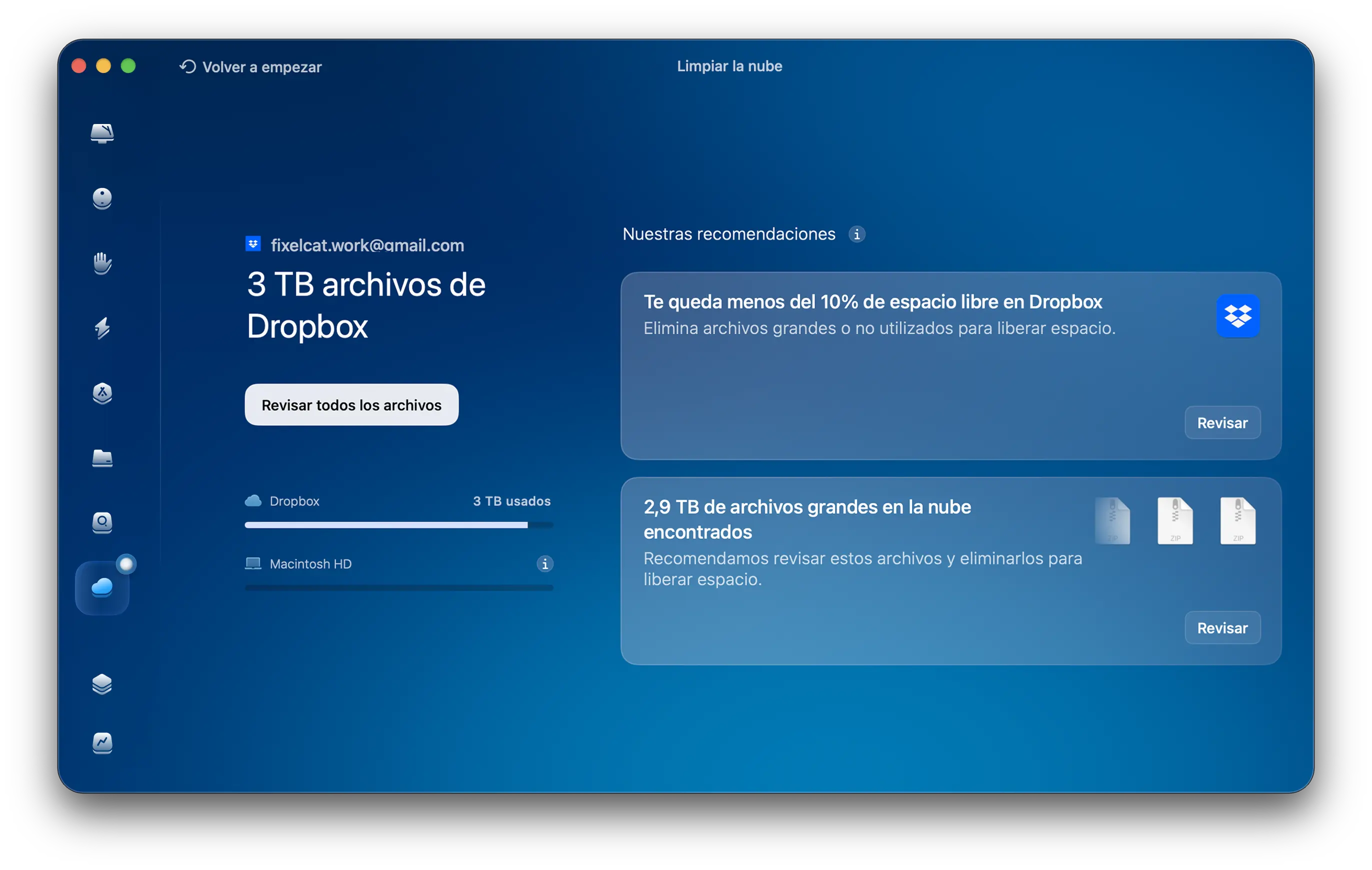Viewport: 1372px width, 870px height.
Task: Click Revisar todos los archivos button
Action: point(351,405)
